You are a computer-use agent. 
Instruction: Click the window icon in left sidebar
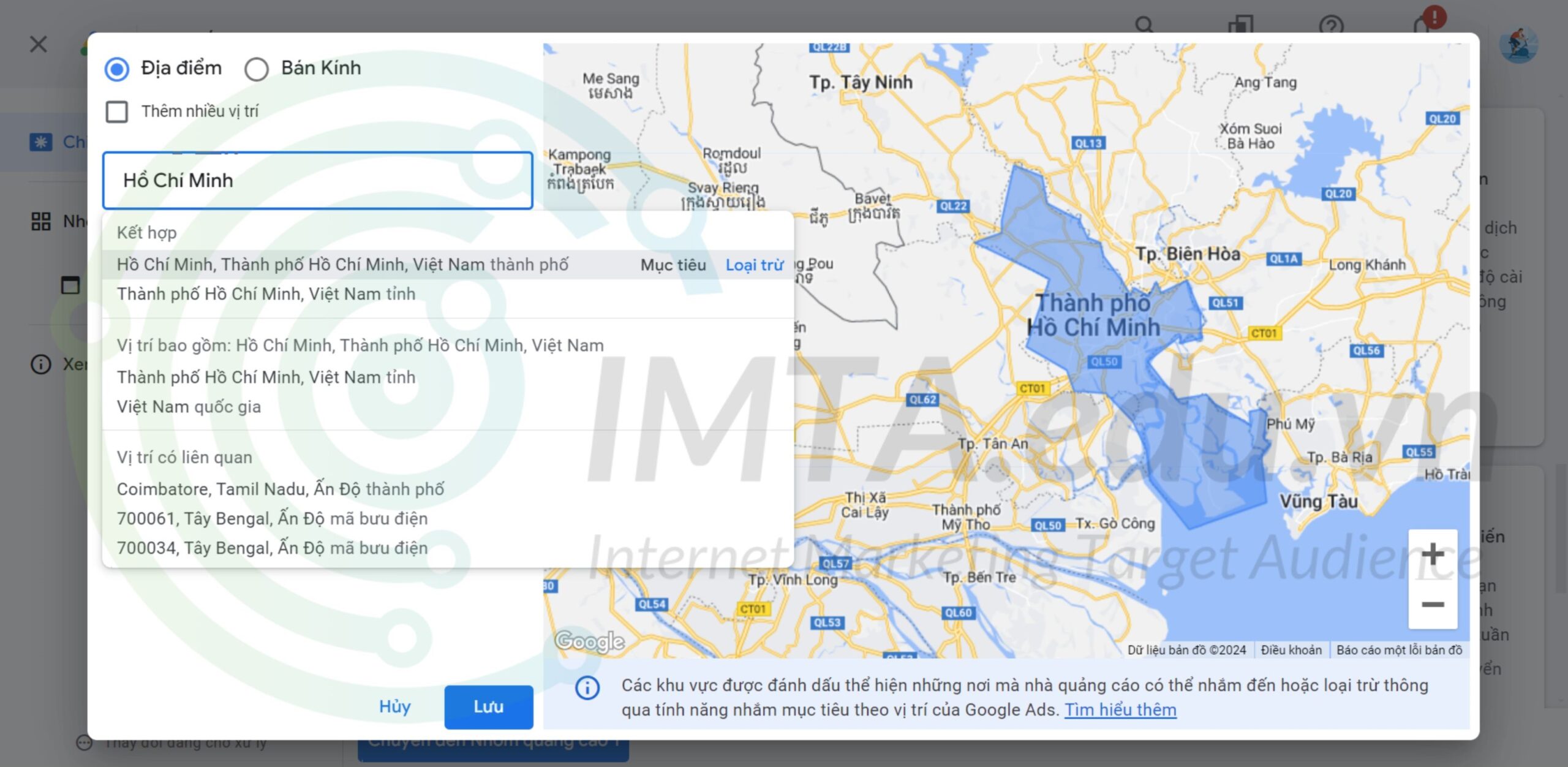pyautogui.click(x=70, y=285)
